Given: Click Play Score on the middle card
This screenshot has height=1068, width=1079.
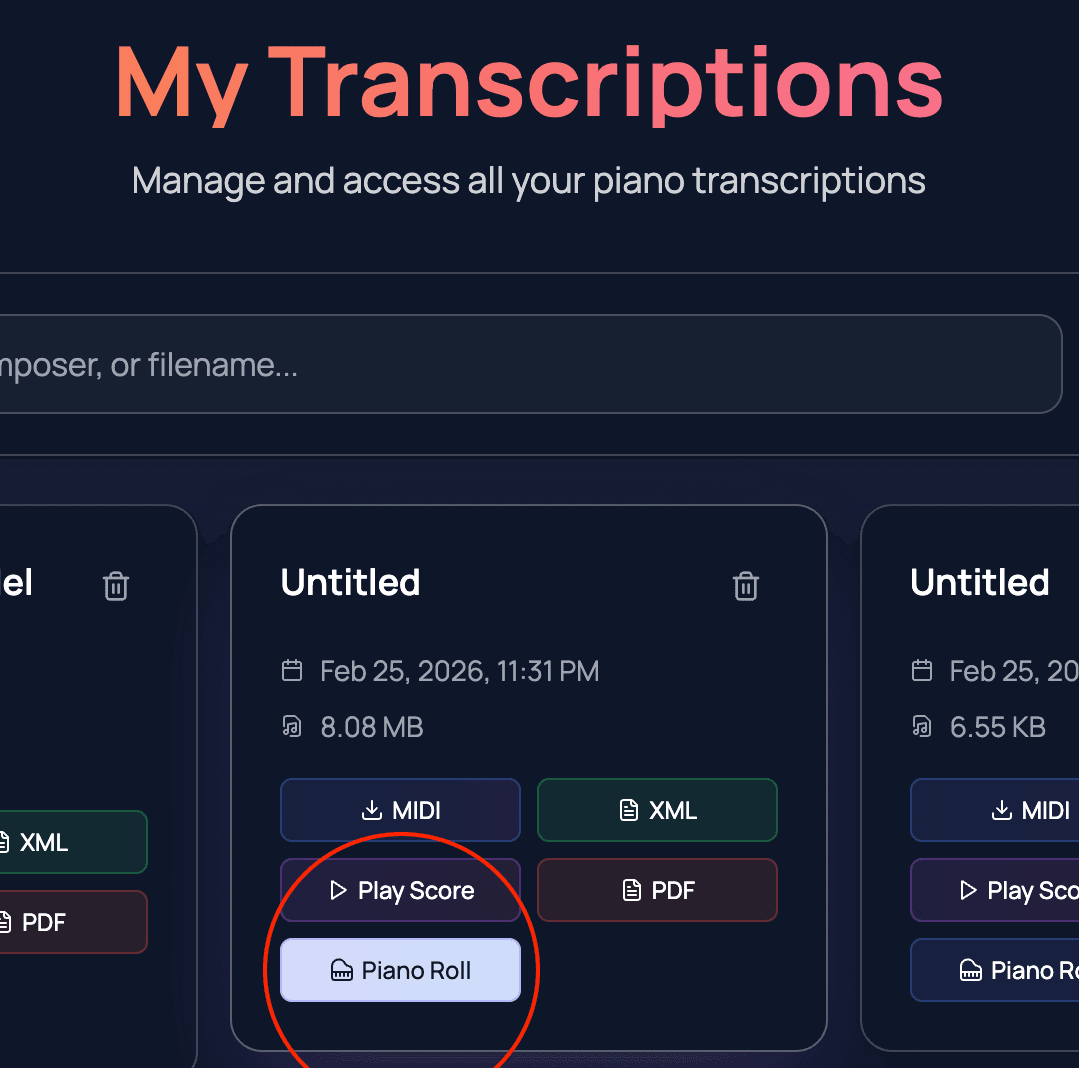Looking at the screenshot, I should [400, 890].
